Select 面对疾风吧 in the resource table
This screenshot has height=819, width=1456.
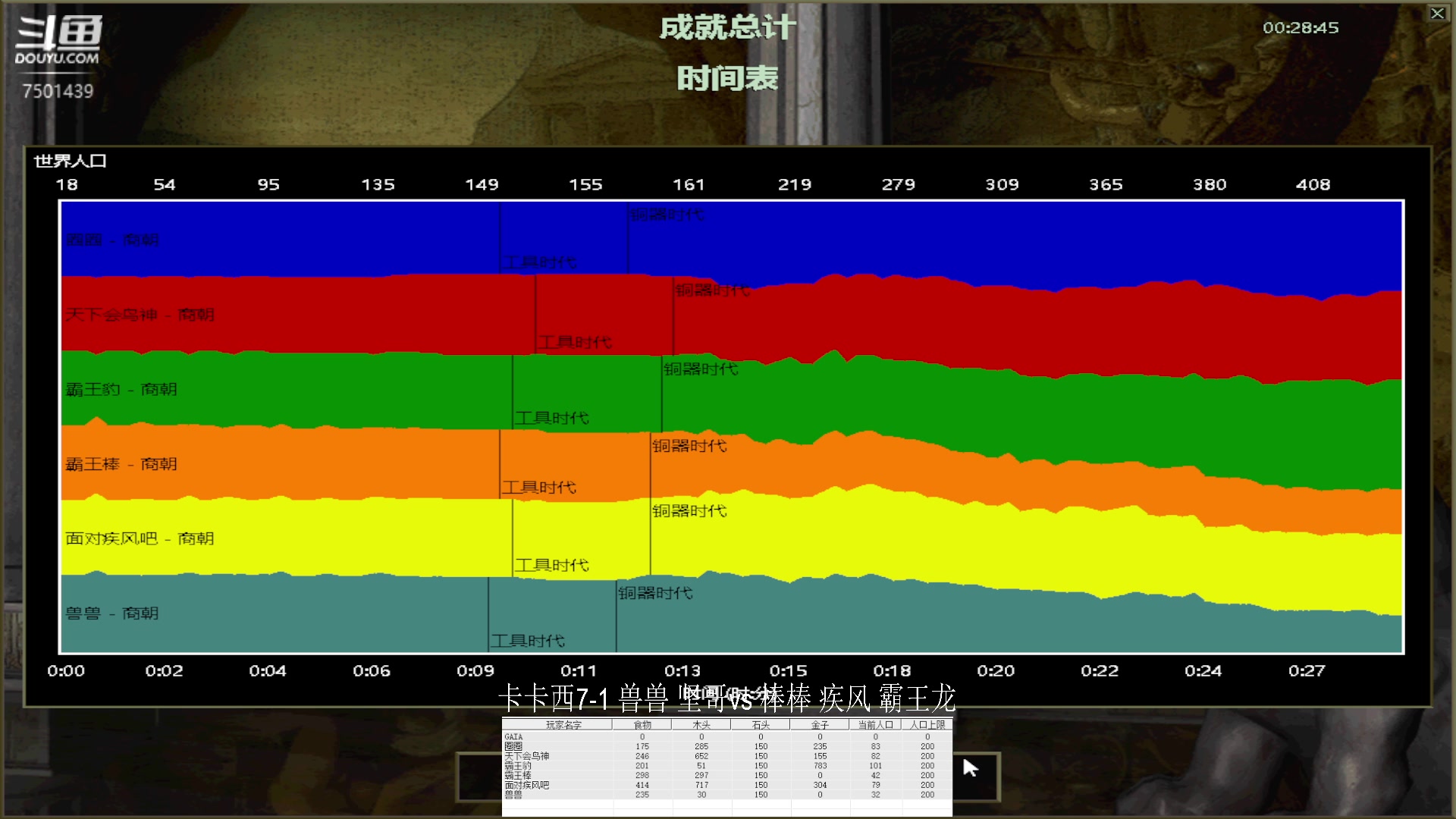point(726,785)
